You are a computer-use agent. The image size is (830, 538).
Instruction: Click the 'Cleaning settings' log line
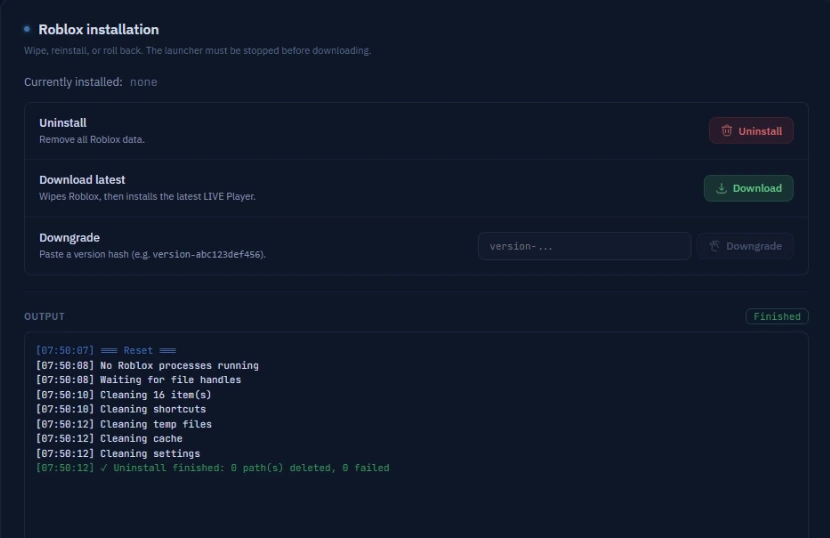click(118, 453)
